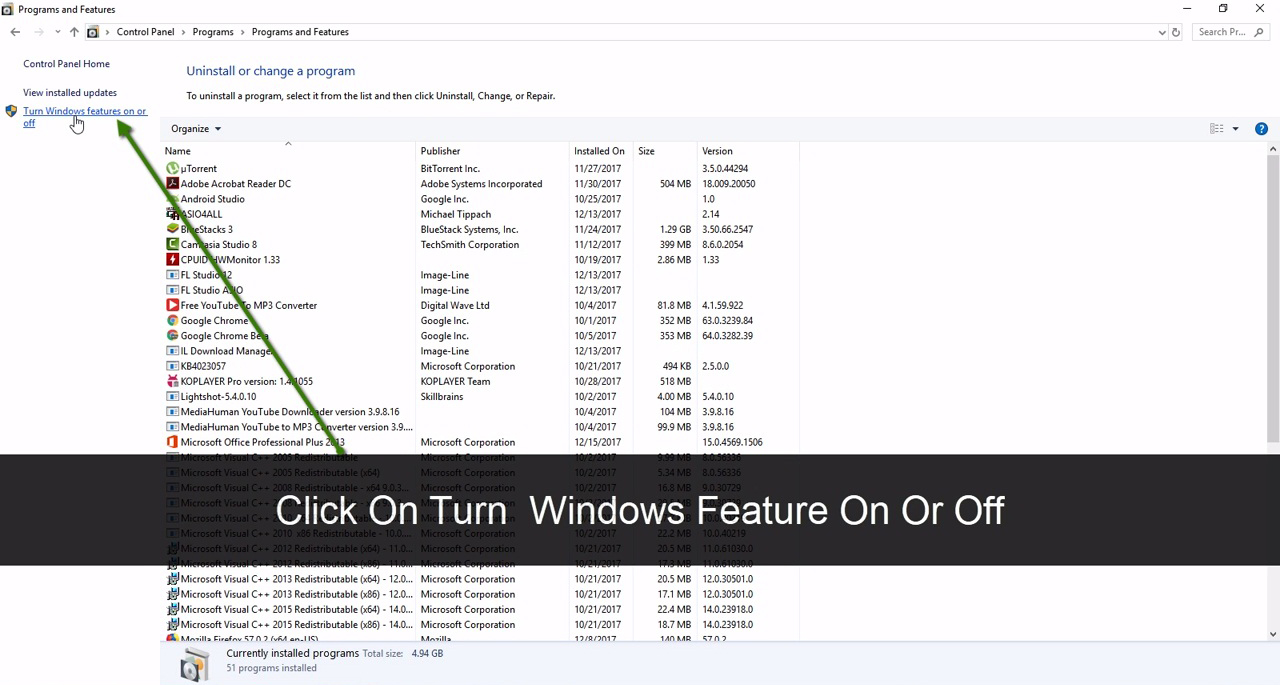The width and height of the screenshot is (1280, 685).
Task: Expand the view options dropdown arrow
Action: [1235, 129]
